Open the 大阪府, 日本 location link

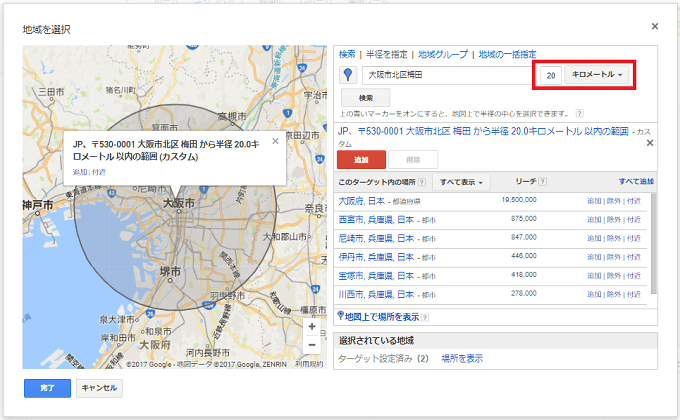click(x=362, y=201)
